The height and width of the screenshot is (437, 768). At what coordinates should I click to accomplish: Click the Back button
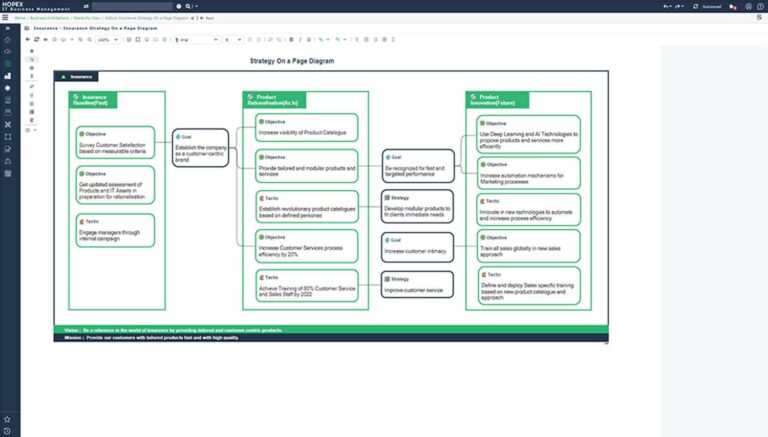tap(208, 18)
